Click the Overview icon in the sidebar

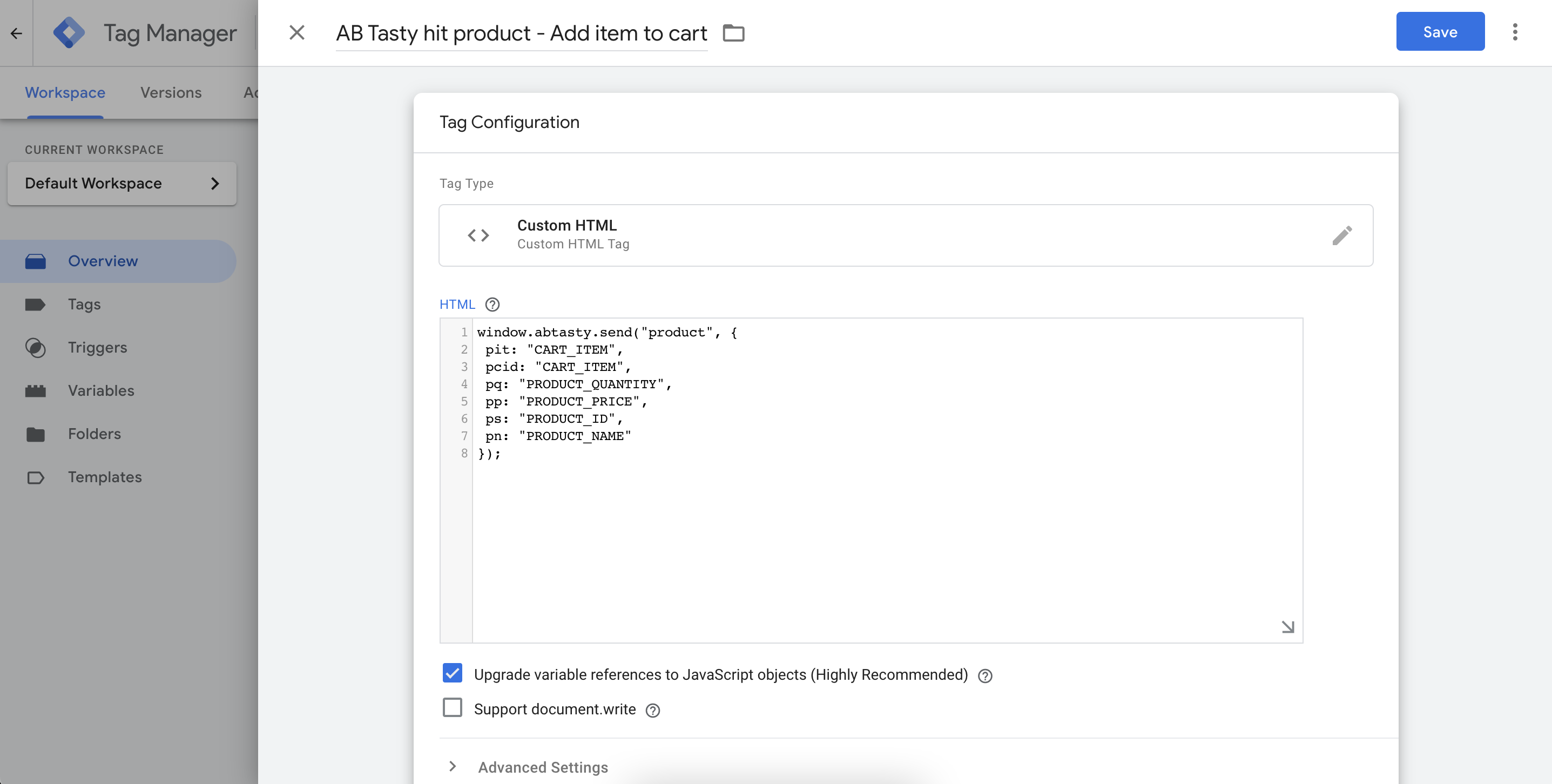36,261
